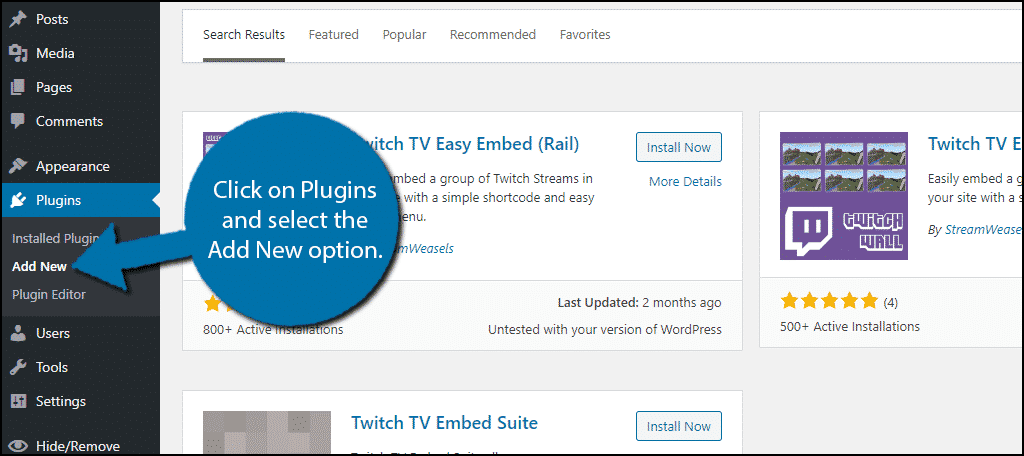Install the Twitch TV Embed Suite plugin
The width and height of the screenshot is (1024, 456).
(x=679, y=426)
